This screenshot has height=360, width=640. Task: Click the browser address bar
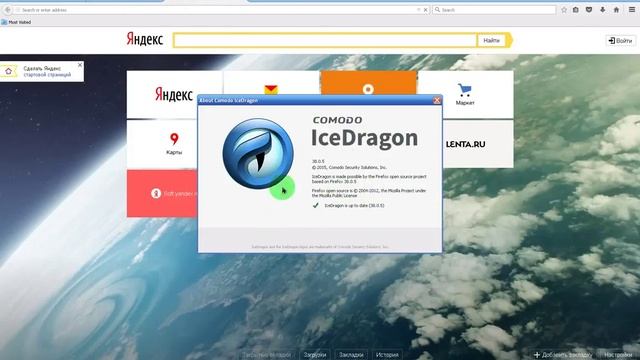216,9
